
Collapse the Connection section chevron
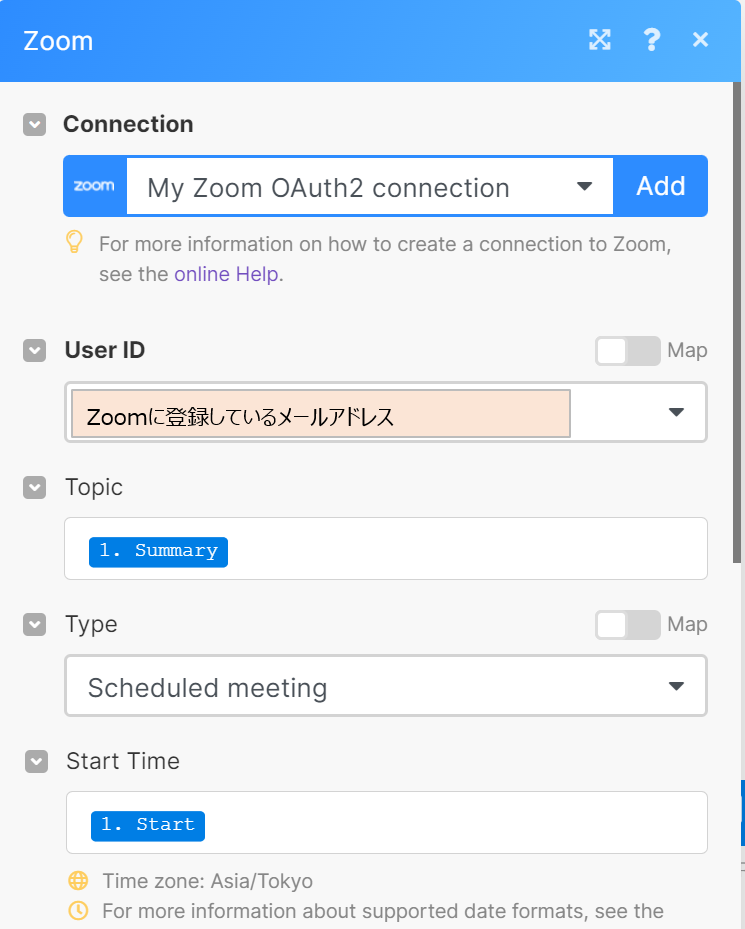pyautogui.click(x=34, y=124)
